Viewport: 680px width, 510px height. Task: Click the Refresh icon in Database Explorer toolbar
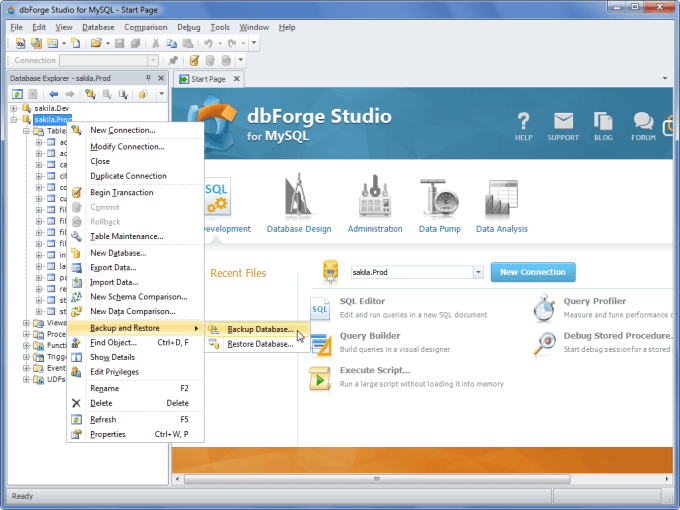pyautogui.click(x=17, y=94)
